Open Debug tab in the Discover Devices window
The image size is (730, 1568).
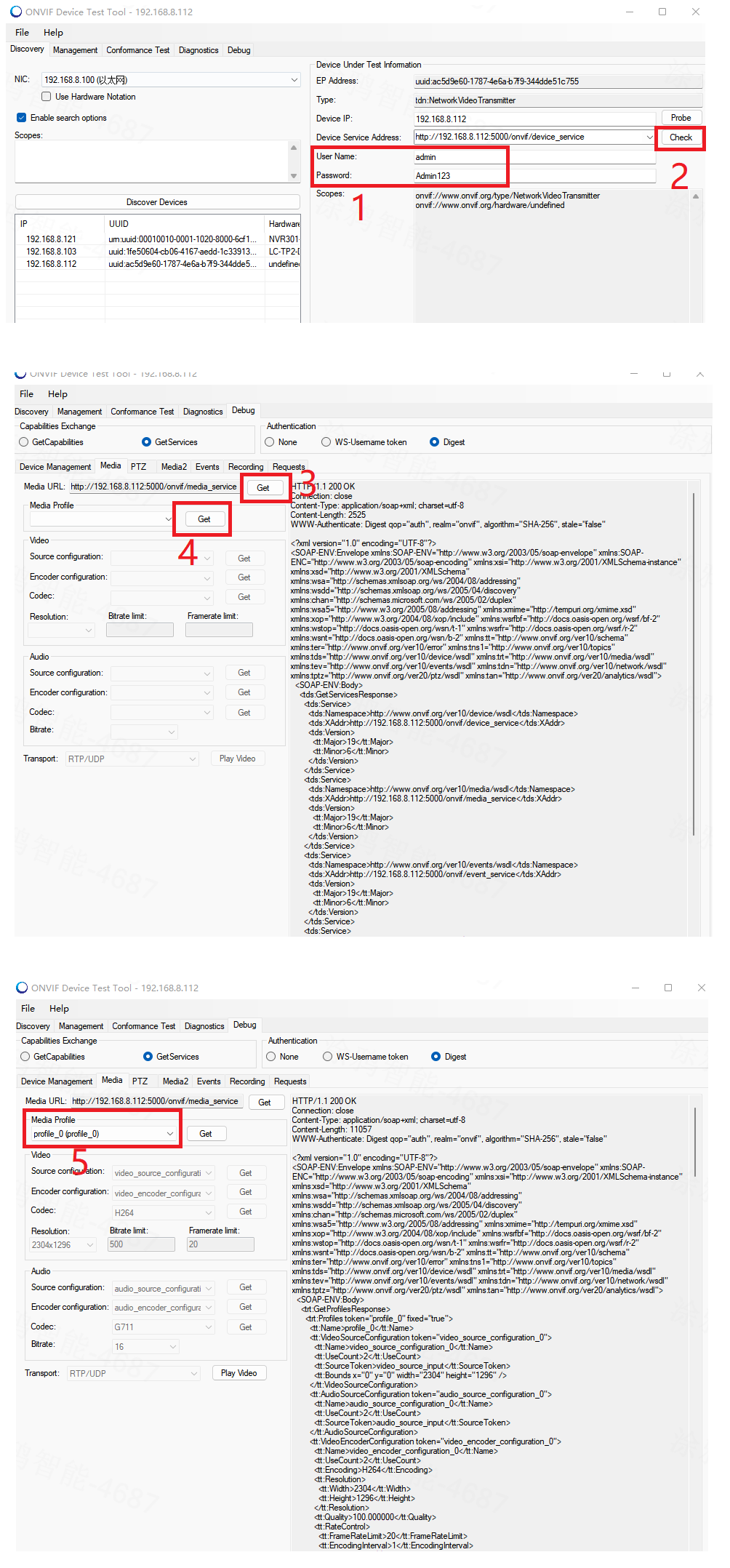[x=238, y=50]
